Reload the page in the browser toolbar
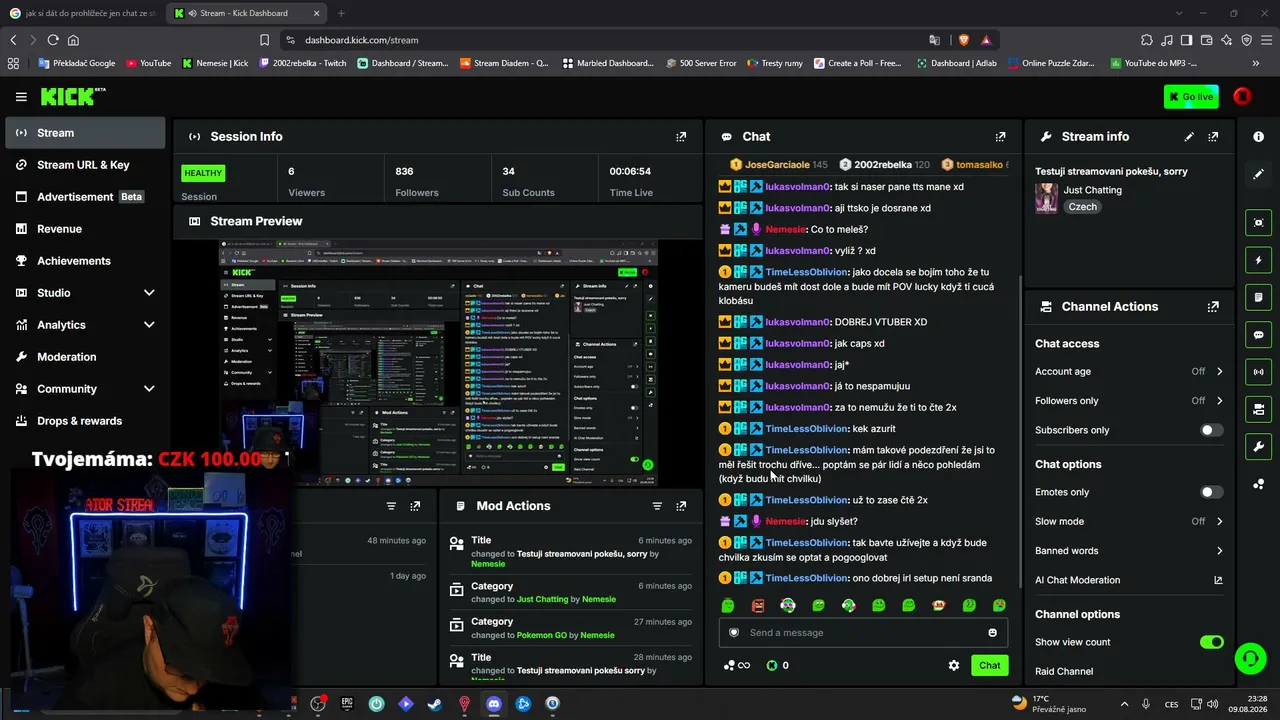 point(54,40)
